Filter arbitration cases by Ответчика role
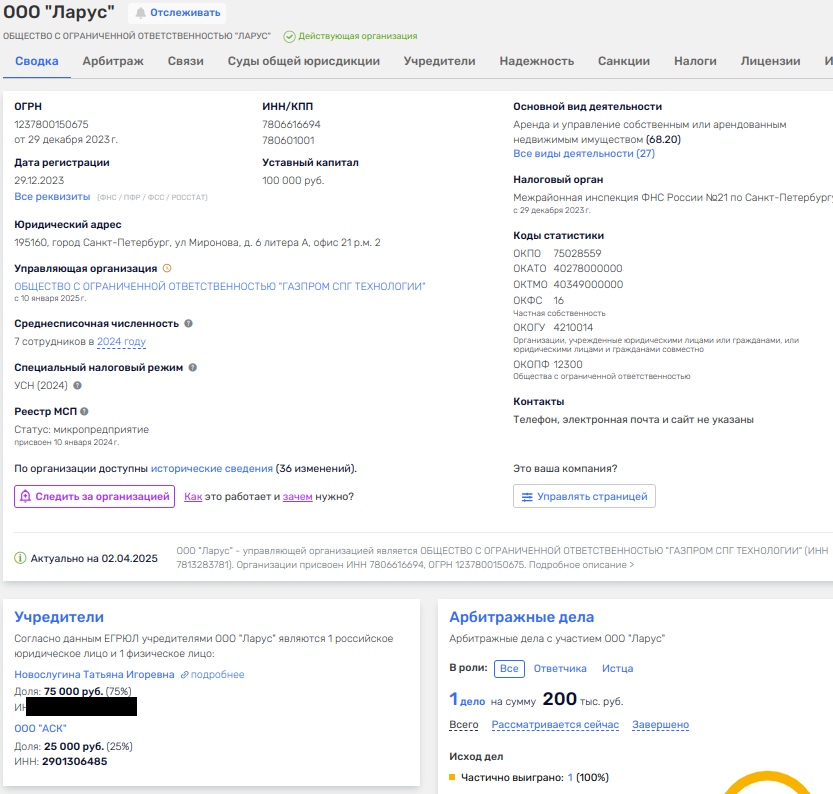The height and width of the screenshot is (794, 833). click(560, 669)
